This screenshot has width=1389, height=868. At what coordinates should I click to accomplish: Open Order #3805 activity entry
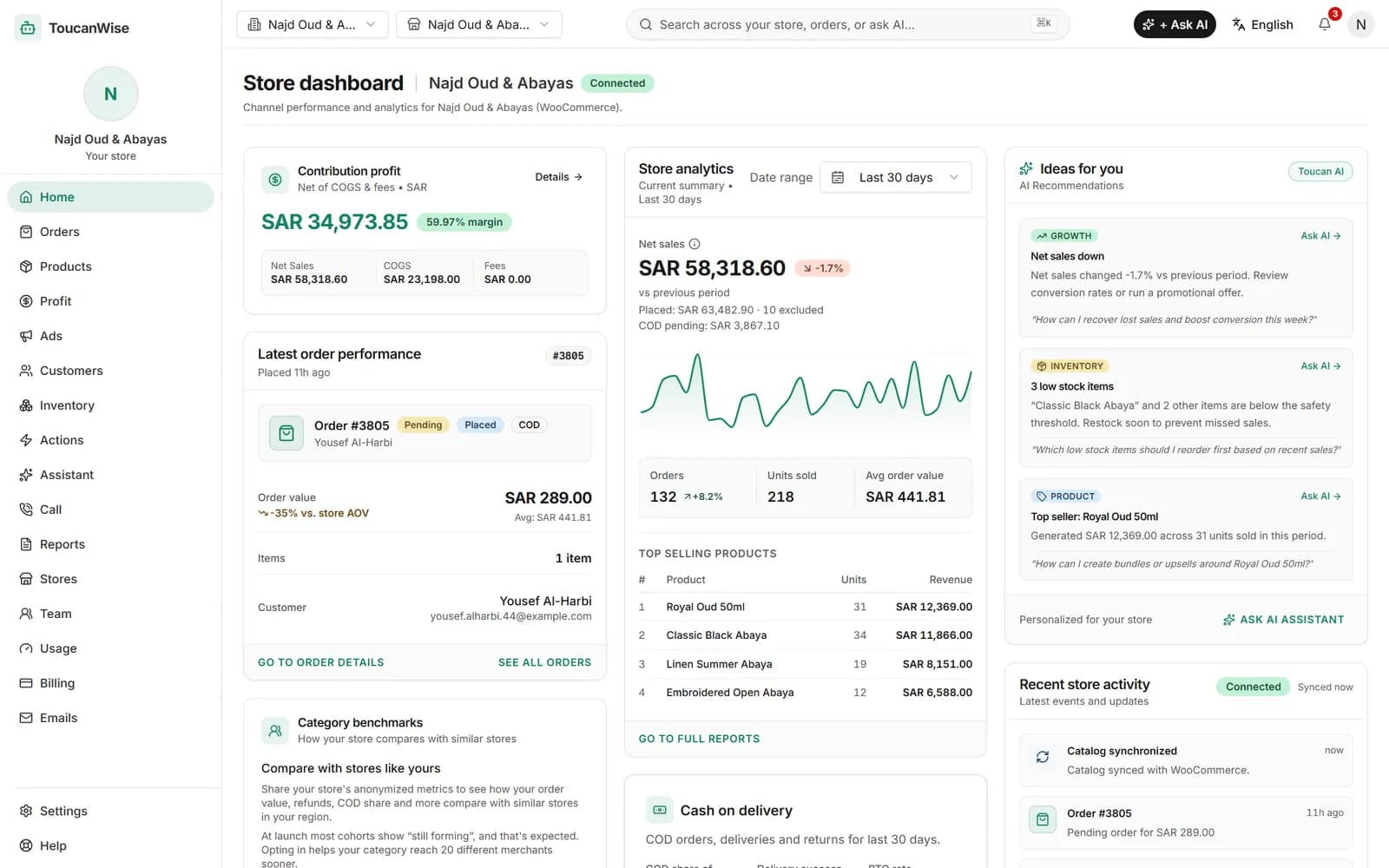click(x=1186, y=822)
